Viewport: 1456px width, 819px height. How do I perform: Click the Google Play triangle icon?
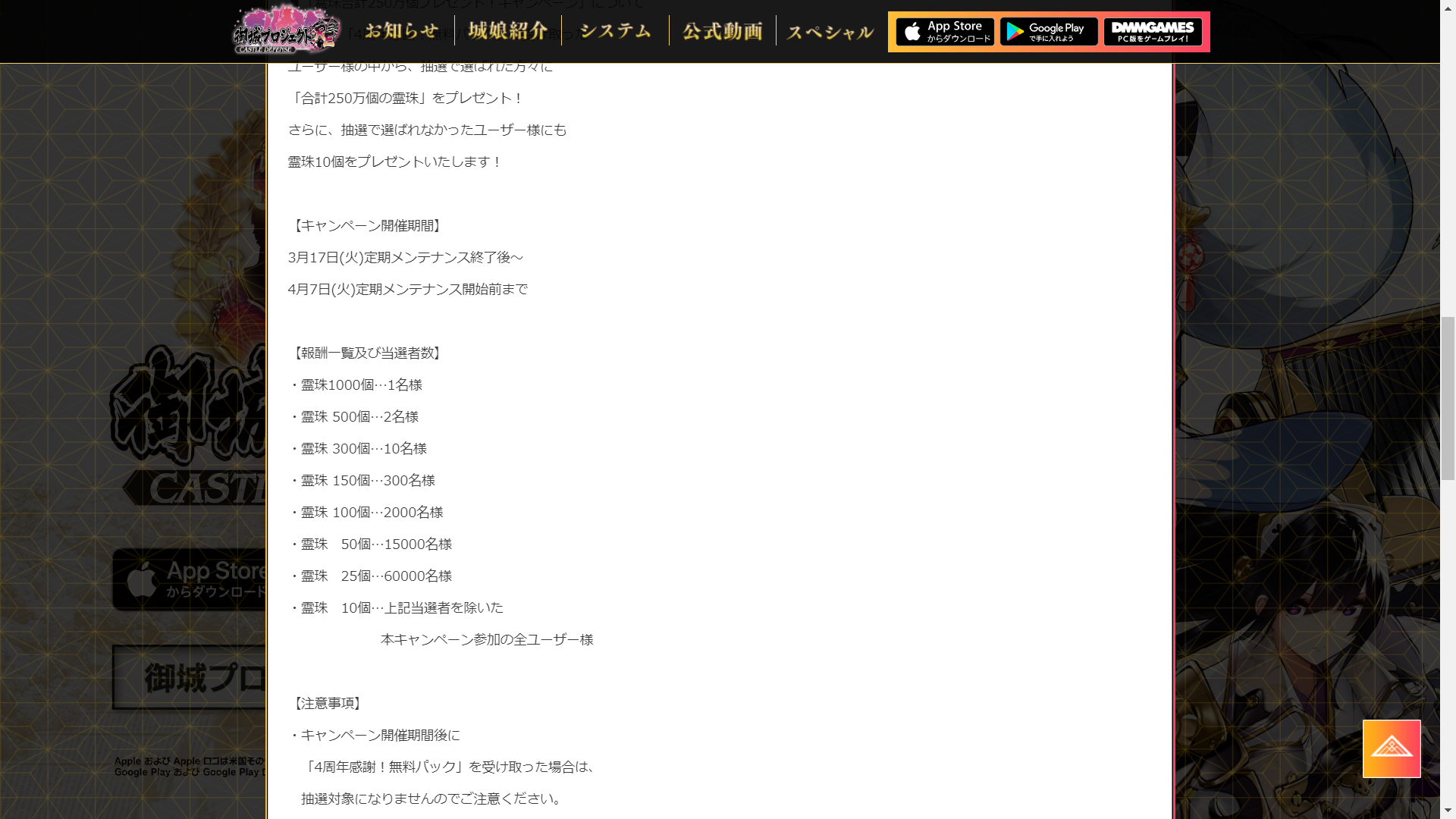click(1015, 32)
